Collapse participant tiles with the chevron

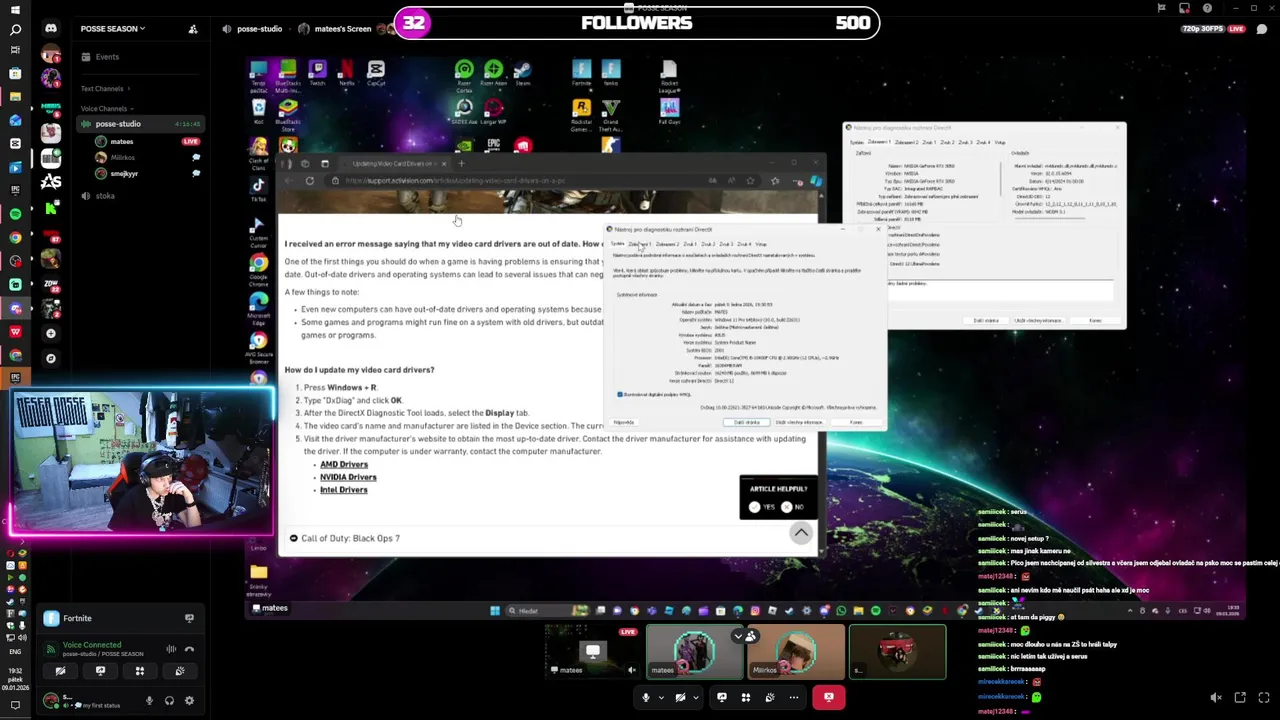click(x=738, y=636)
